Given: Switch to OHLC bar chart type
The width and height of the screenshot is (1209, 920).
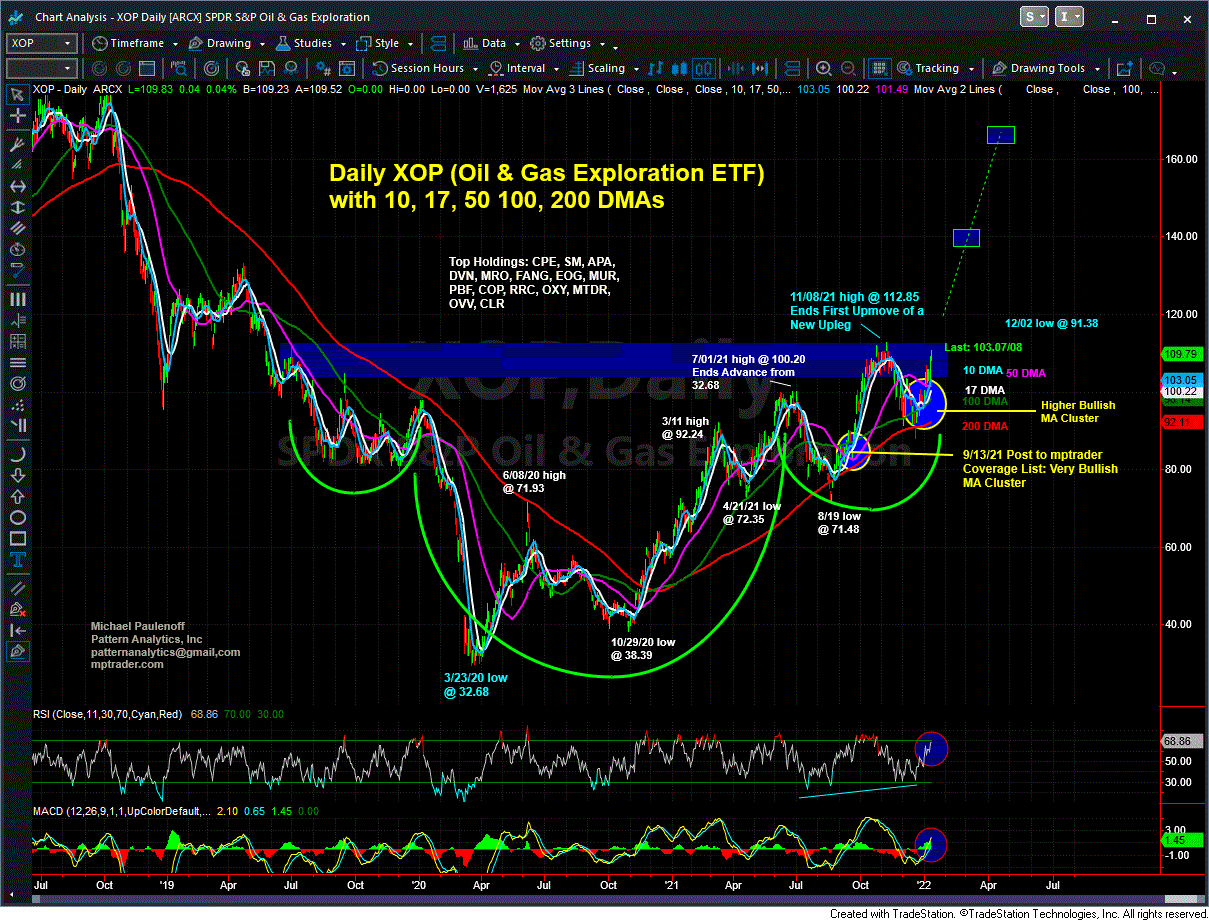Looking at the screenshot, I should (x=655, y=68).
